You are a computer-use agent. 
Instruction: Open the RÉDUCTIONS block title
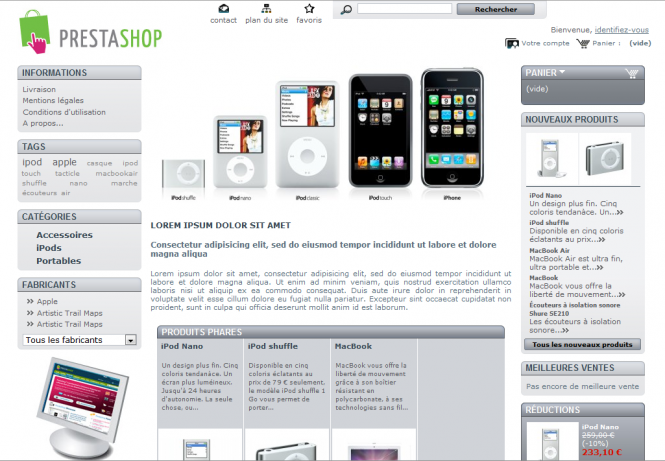coord(553,410)
